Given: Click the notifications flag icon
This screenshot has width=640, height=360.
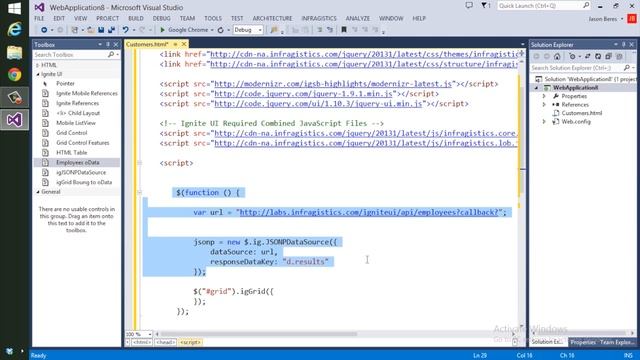Looking at the screenshot, I should [484, 5].
